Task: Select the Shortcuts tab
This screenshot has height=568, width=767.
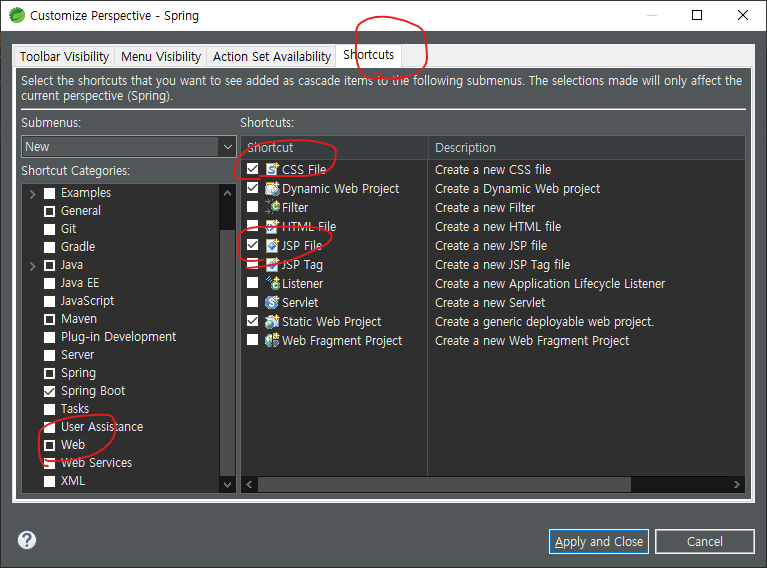Action: click(x=369, y=55)
